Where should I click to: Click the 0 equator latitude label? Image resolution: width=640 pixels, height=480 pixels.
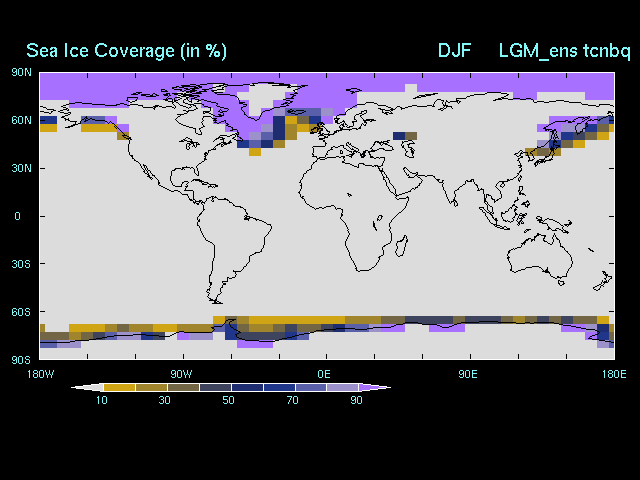pyautogui.click(x=17, y=216)
